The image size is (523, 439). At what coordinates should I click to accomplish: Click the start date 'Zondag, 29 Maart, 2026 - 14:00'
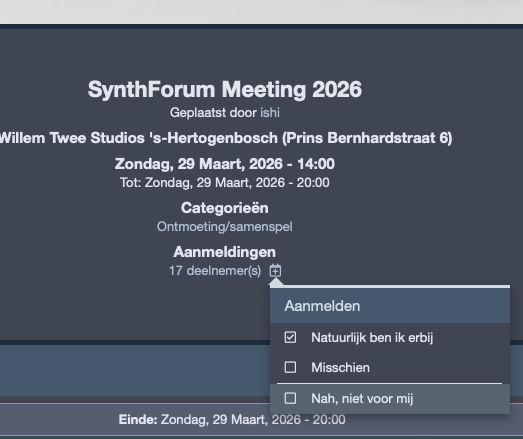(x=224, y=164)
